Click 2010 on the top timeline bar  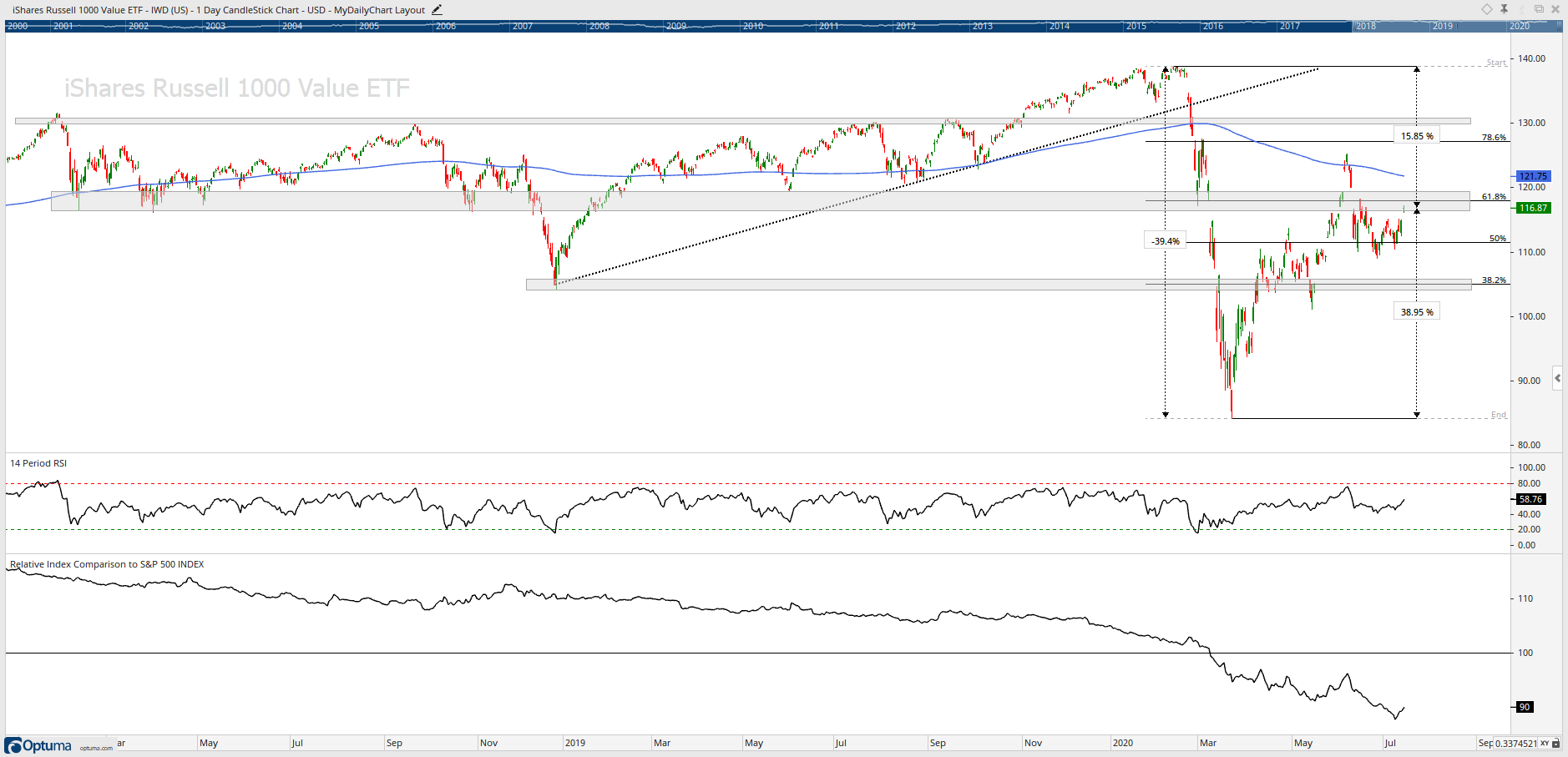coord(753,27)
